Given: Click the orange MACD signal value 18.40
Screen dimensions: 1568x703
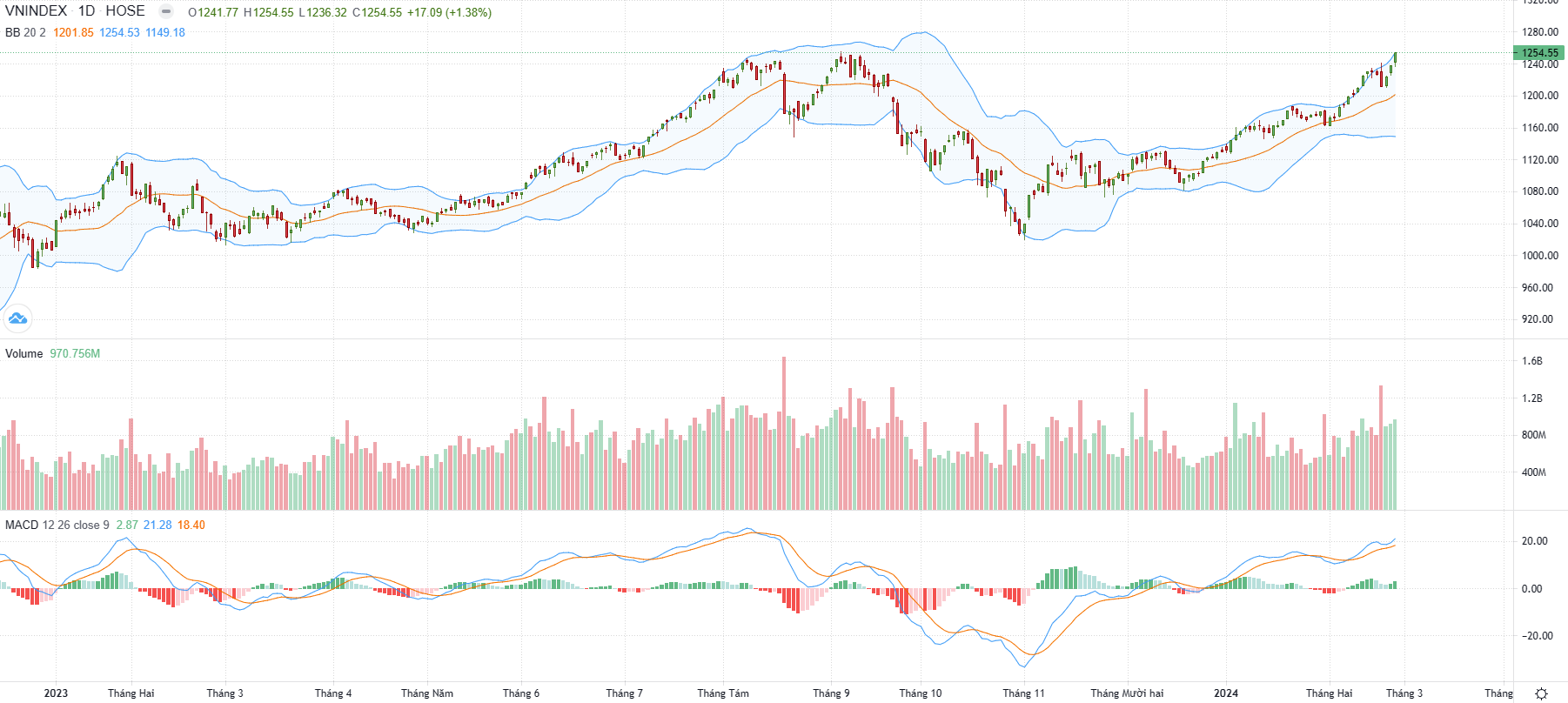Looking at the screenshot, I should click(191, 525).
